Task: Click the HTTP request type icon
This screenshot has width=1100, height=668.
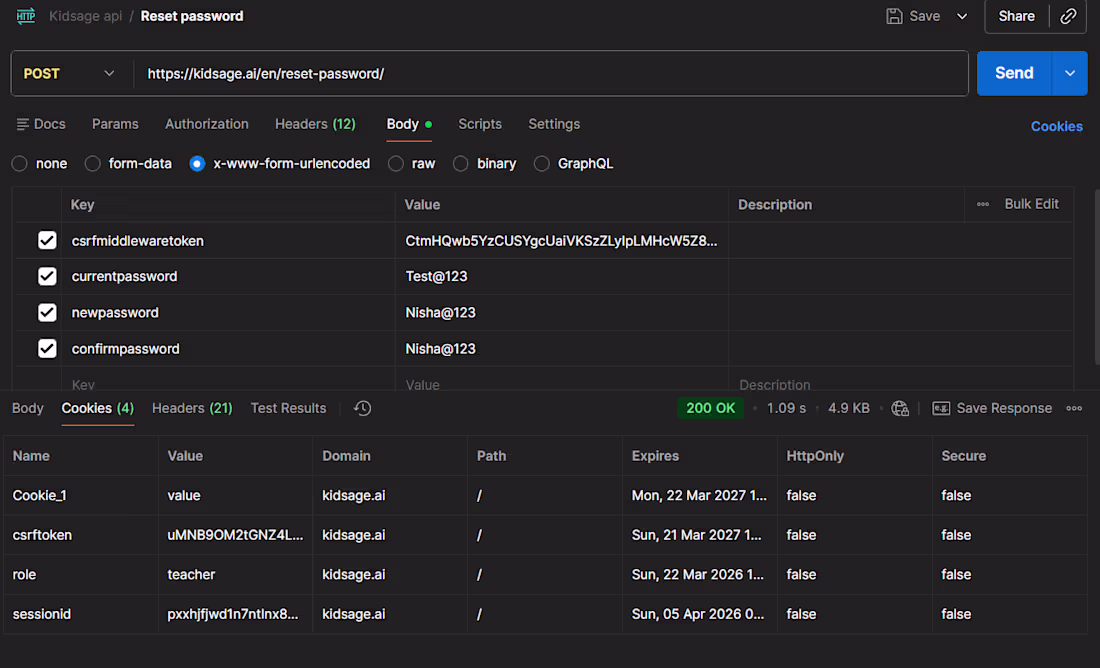Action: [26, 15]
